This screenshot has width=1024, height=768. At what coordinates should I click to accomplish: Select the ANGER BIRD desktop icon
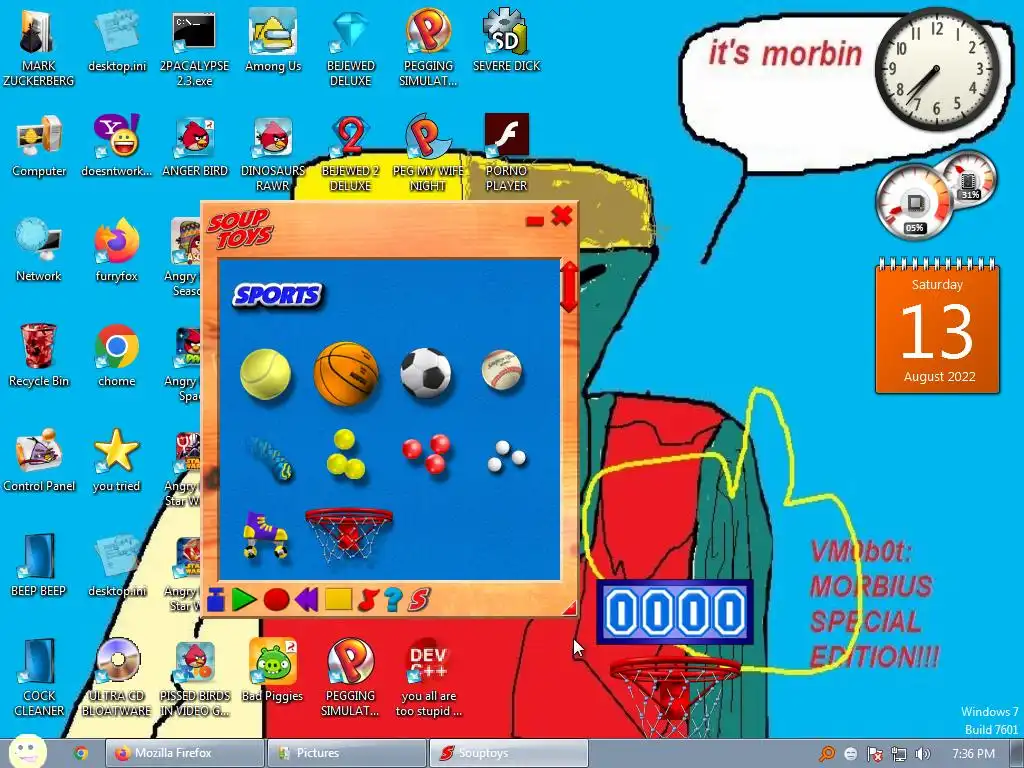pyautogui.click(x=195, y=146)
